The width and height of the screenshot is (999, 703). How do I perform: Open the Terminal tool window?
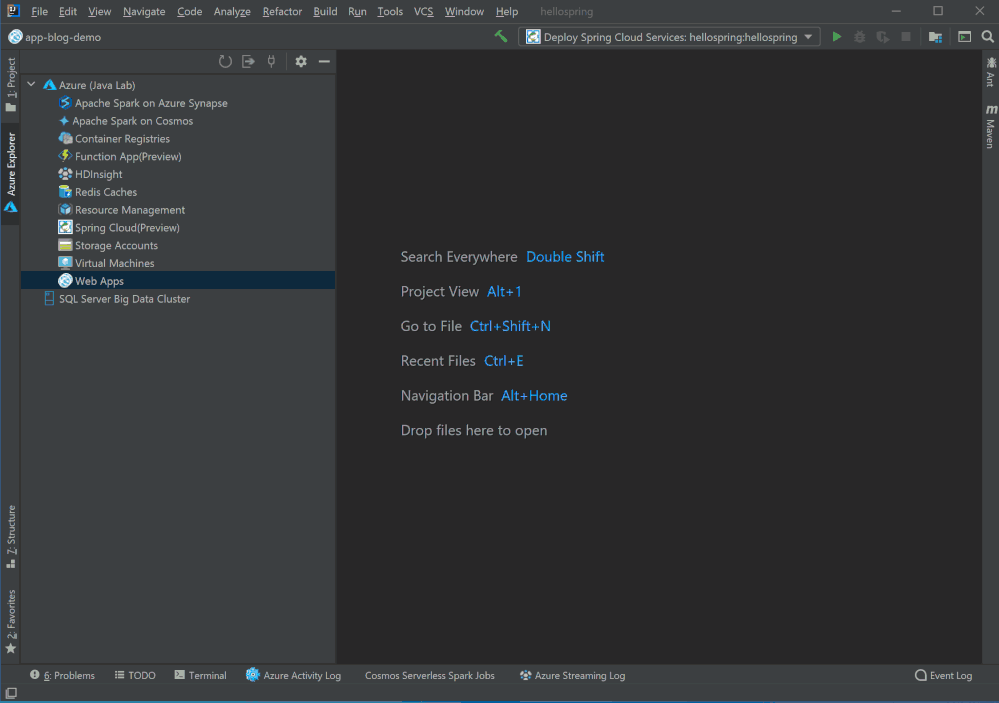201,675
